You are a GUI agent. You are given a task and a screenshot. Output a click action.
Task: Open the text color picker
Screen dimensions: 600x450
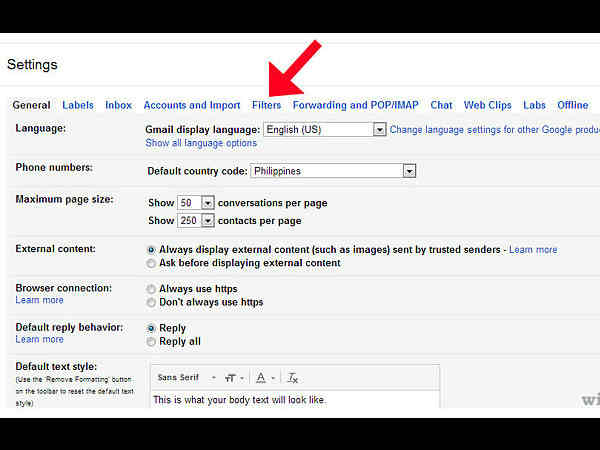tap(266, 378)
